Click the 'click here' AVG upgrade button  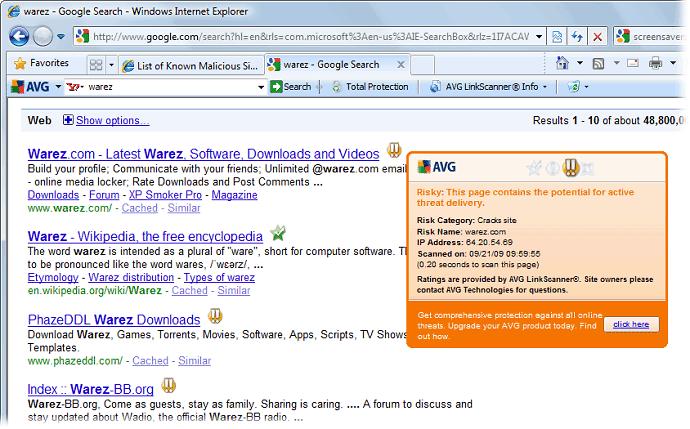631,325
